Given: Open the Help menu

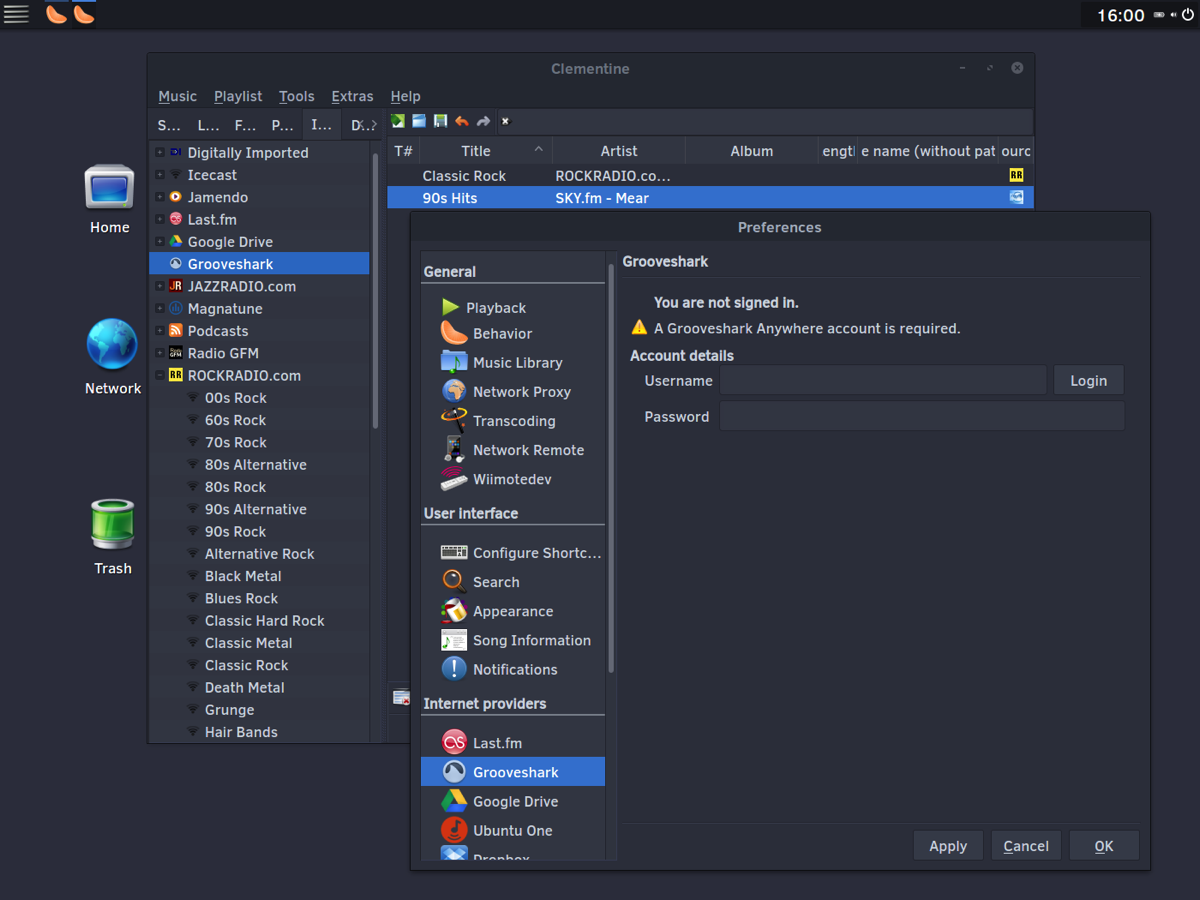Looking at the screenshot, I should pyautogui.click(x=405, y=96).
